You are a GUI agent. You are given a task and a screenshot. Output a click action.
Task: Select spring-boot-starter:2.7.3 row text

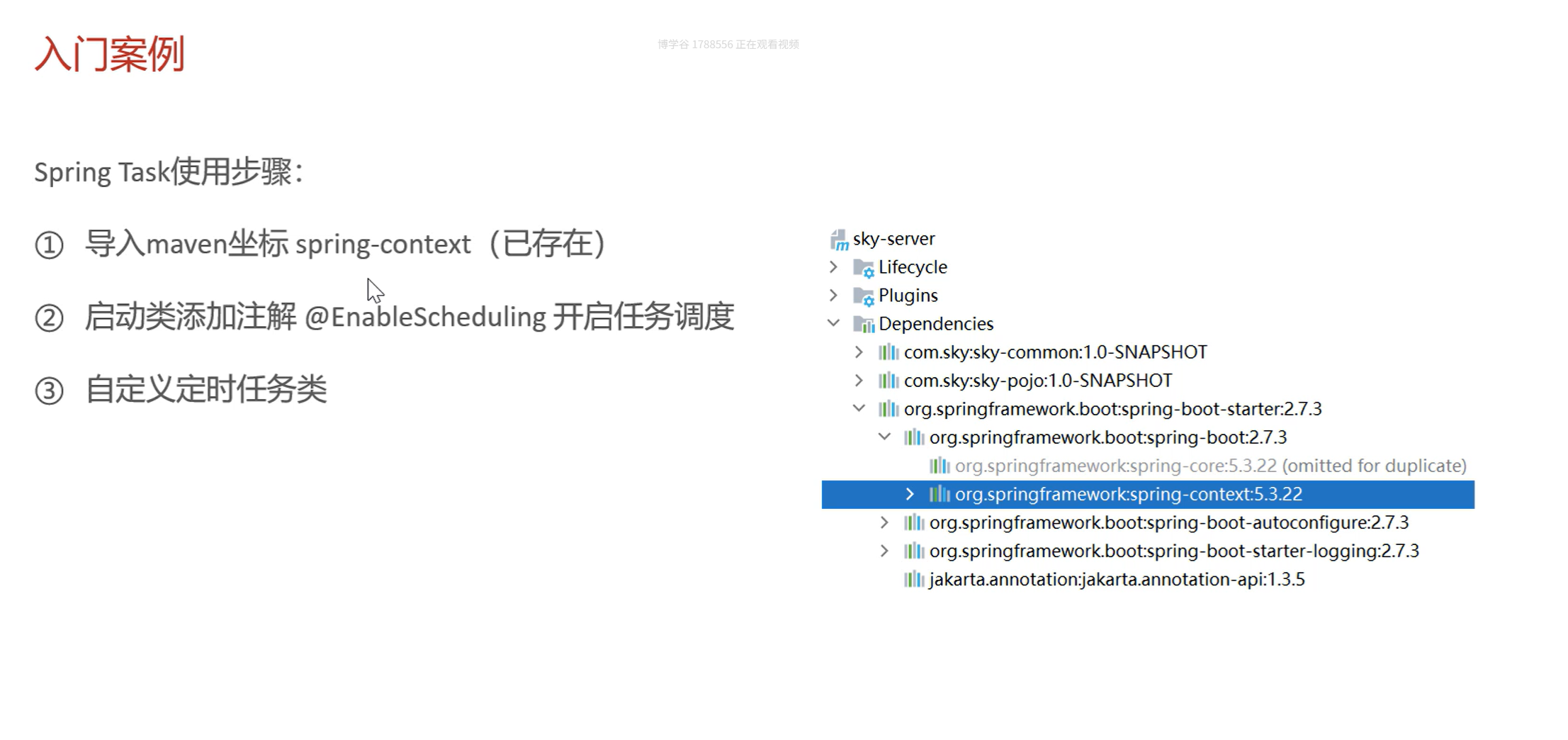[1113, 409]
